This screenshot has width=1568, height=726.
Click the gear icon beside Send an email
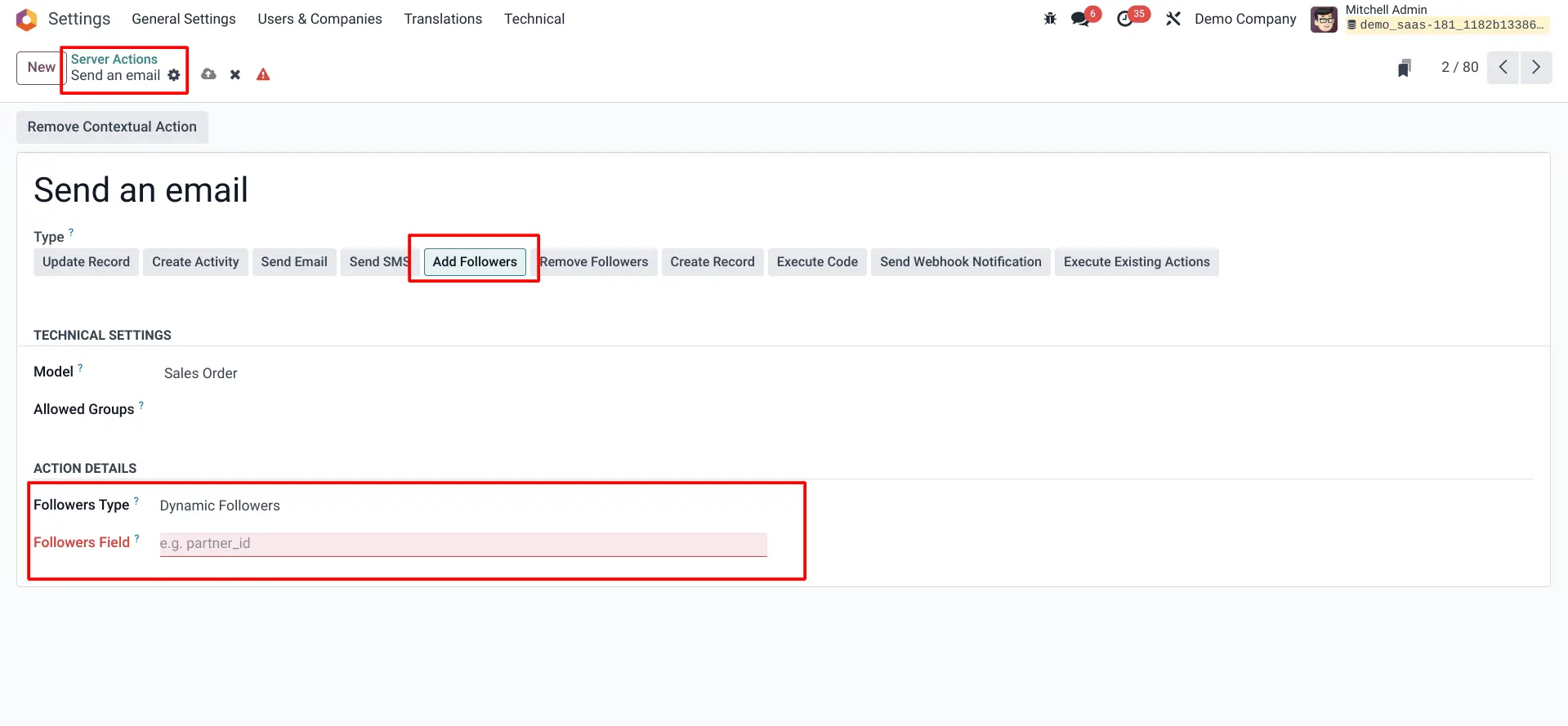(x=174, y=75)
